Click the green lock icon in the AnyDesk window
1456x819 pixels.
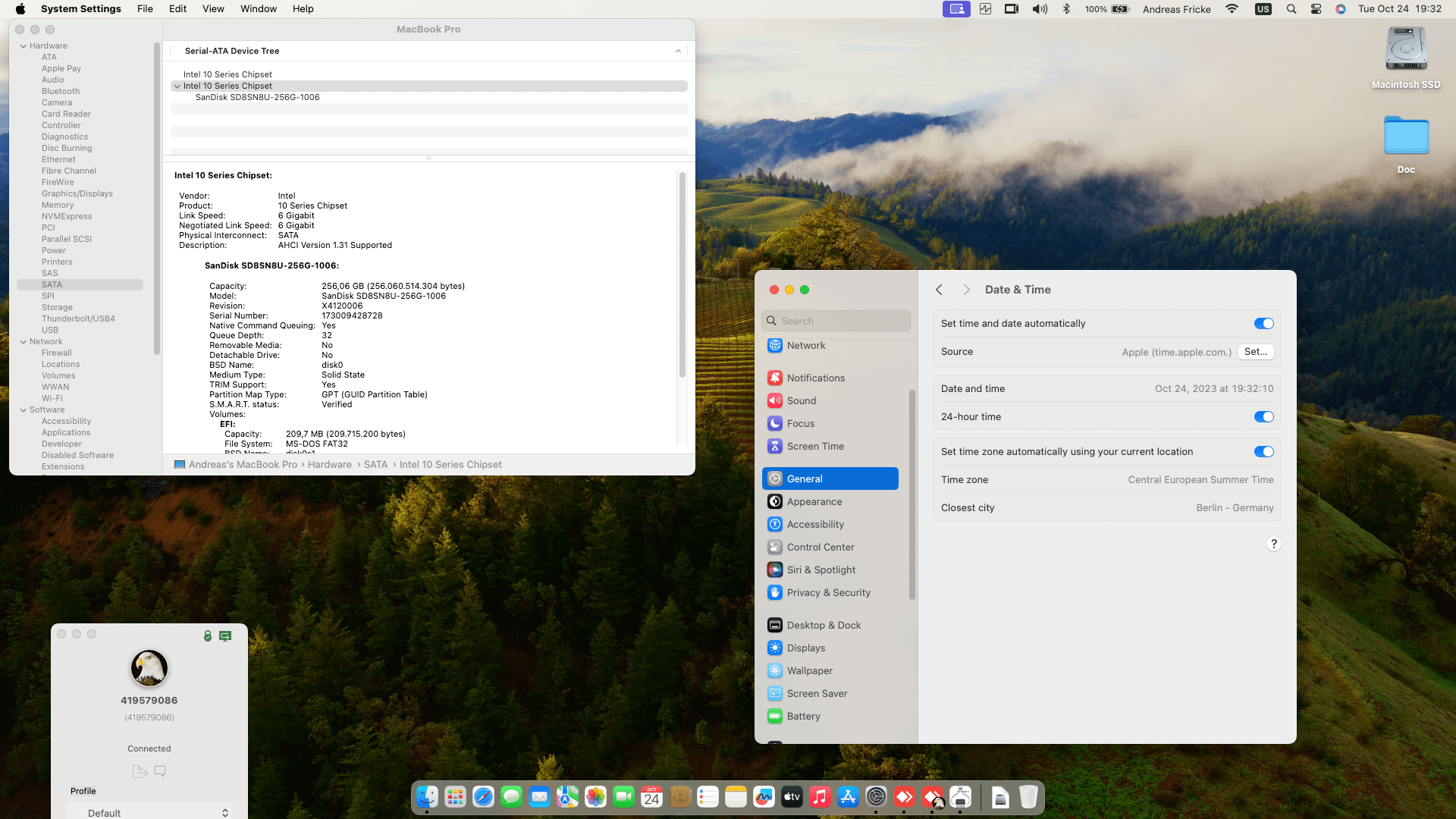coord(208,635)
